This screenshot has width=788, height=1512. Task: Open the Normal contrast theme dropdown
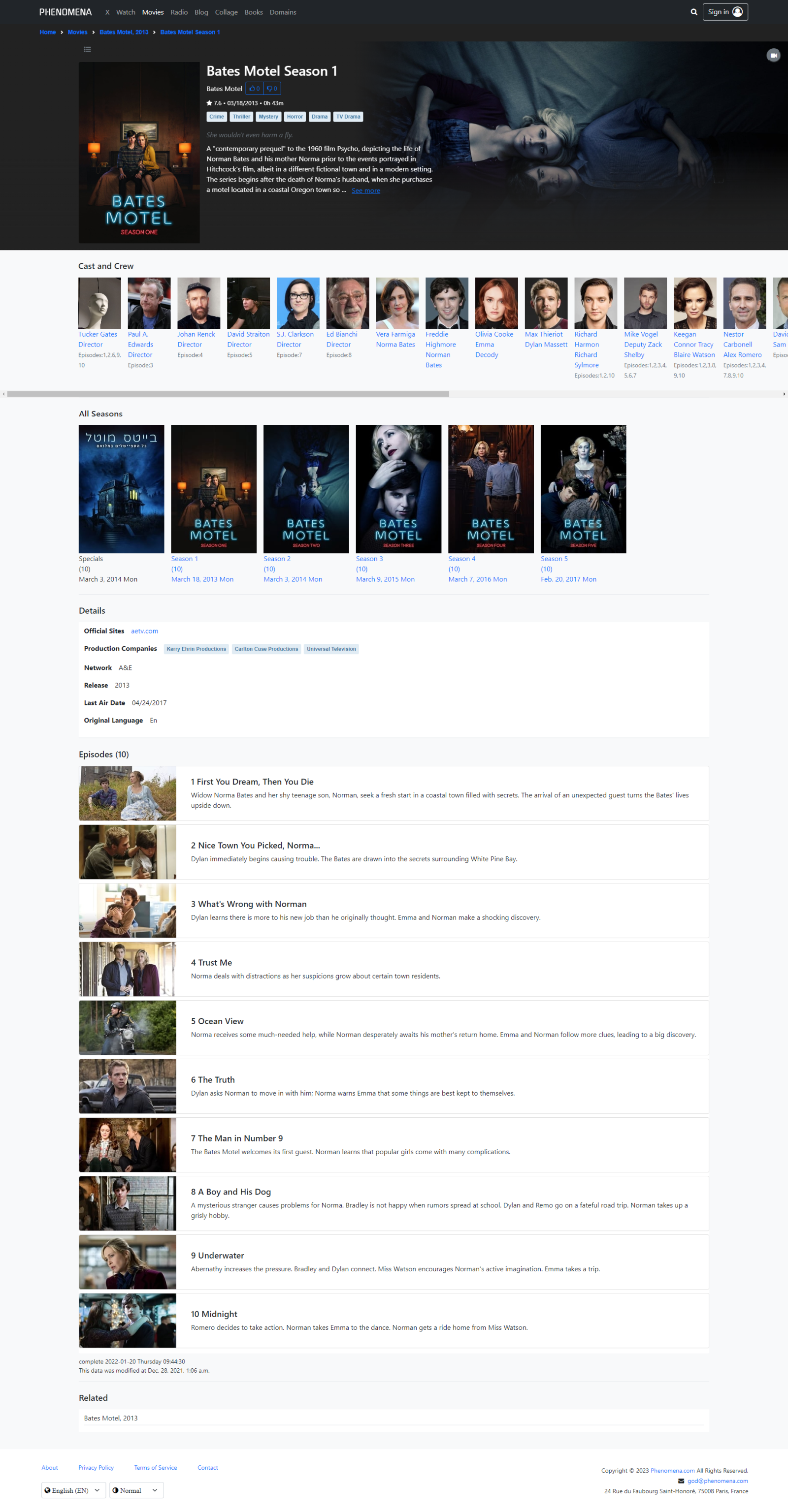click(135, 1490)
